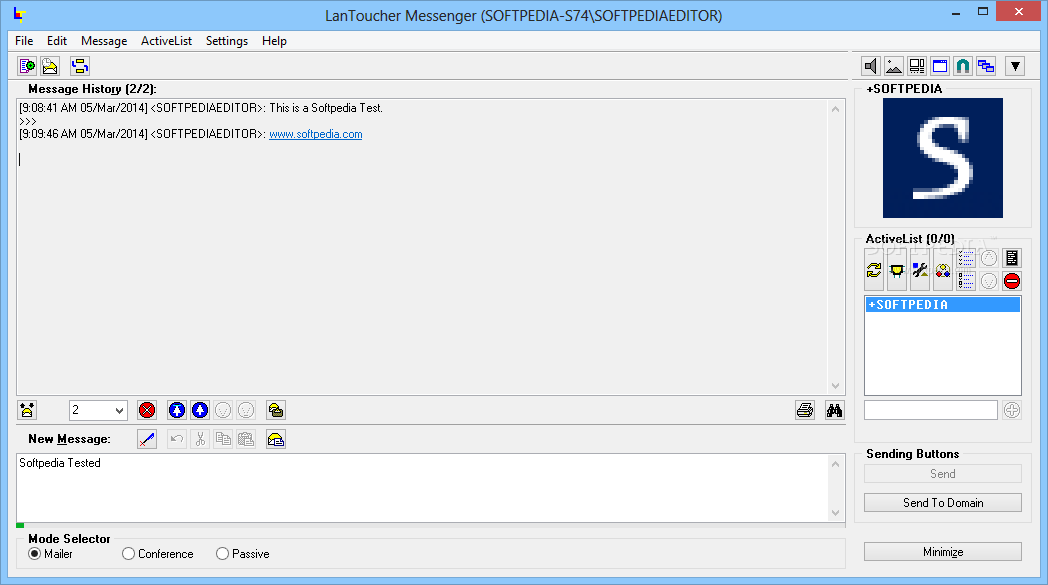
Task: Click the Send To Domain button
Action: [943, 503]
